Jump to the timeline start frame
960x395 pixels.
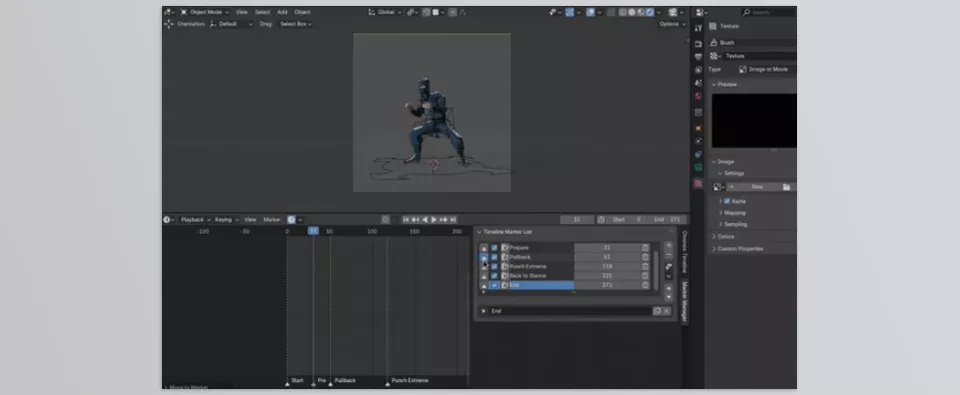click(405, 219)
